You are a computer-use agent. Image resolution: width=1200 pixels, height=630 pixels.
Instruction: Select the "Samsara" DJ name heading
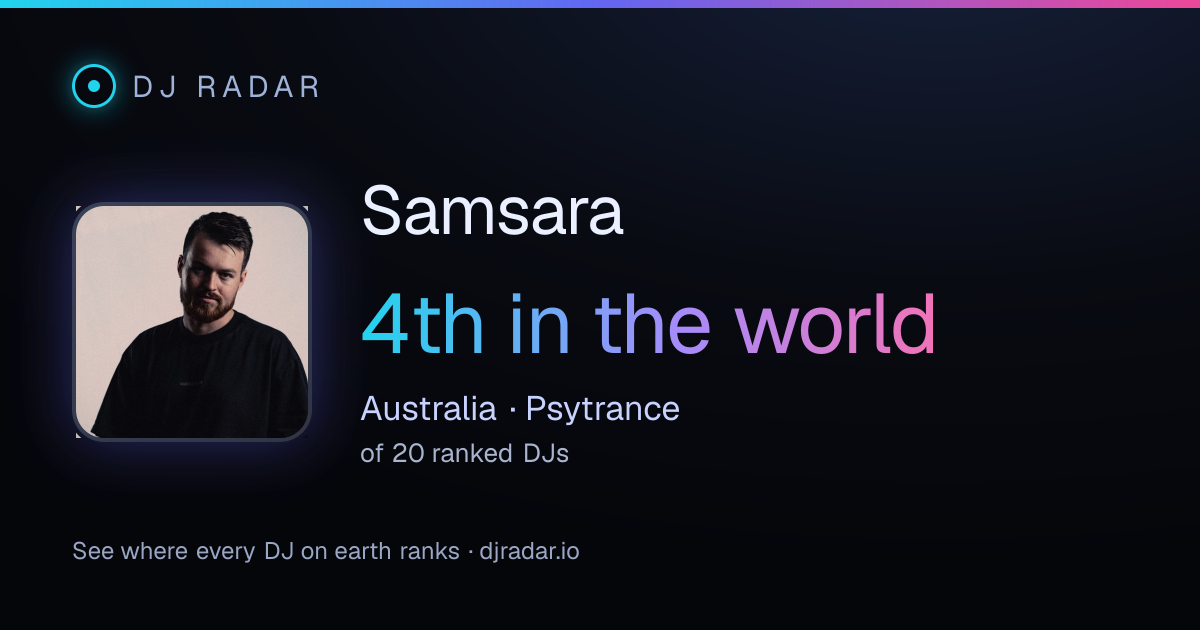(x=492, y=211)
